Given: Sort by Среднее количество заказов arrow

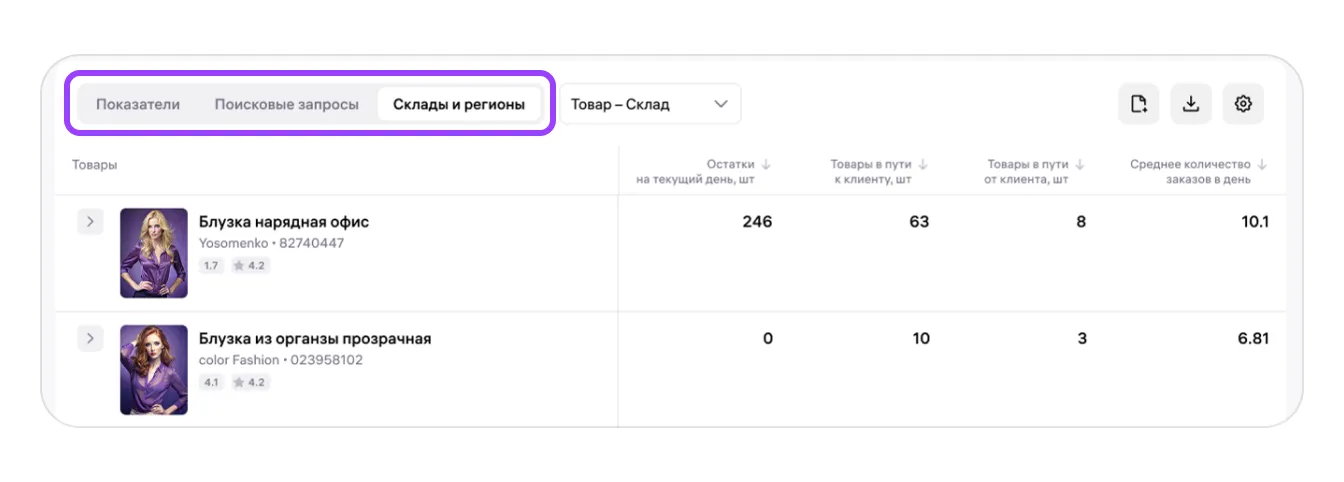Looking at the screenshot, I should (1262, 164).
